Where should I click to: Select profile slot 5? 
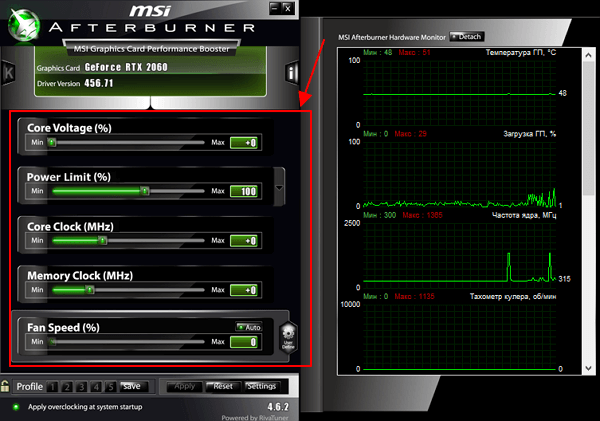tap(111, 387)
